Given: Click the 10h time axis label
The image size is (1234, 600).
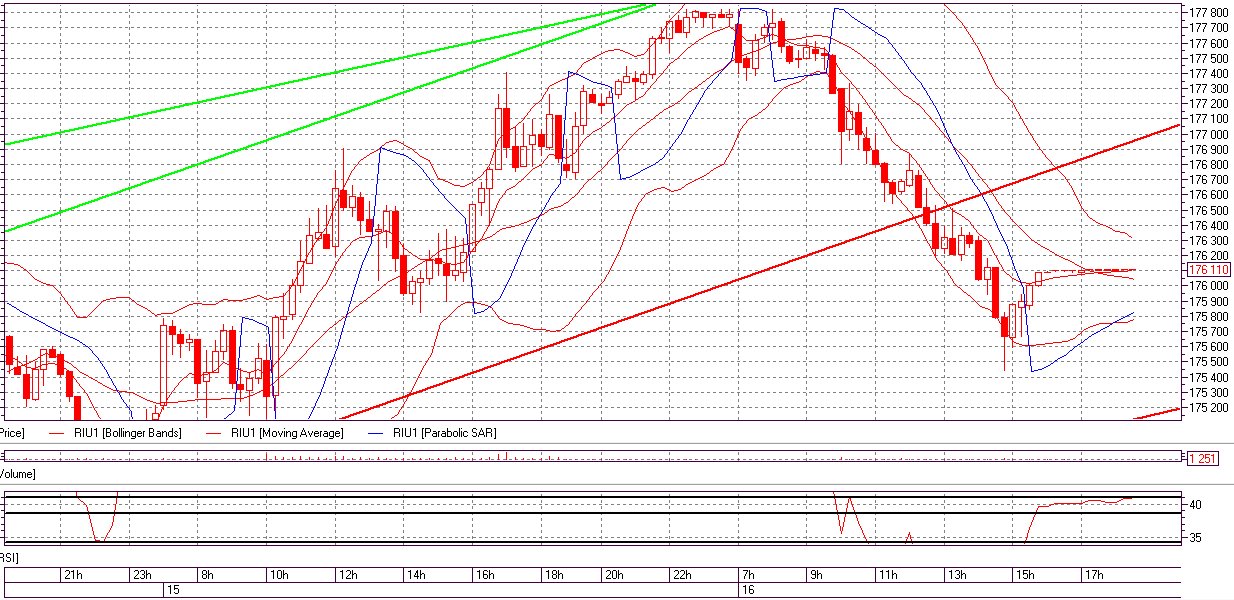Looking at the screenshot, I should pos(278,575).
